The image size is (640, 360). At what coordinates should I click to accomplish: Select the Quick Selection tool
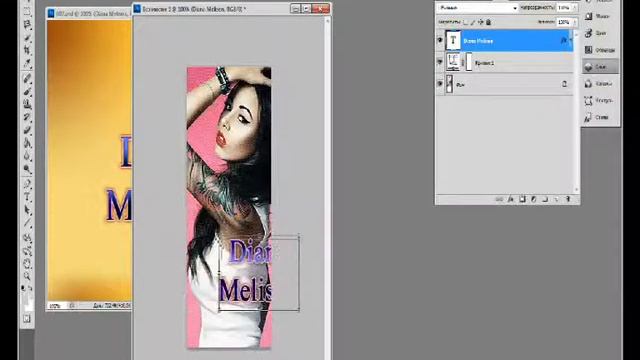(27, 38)
